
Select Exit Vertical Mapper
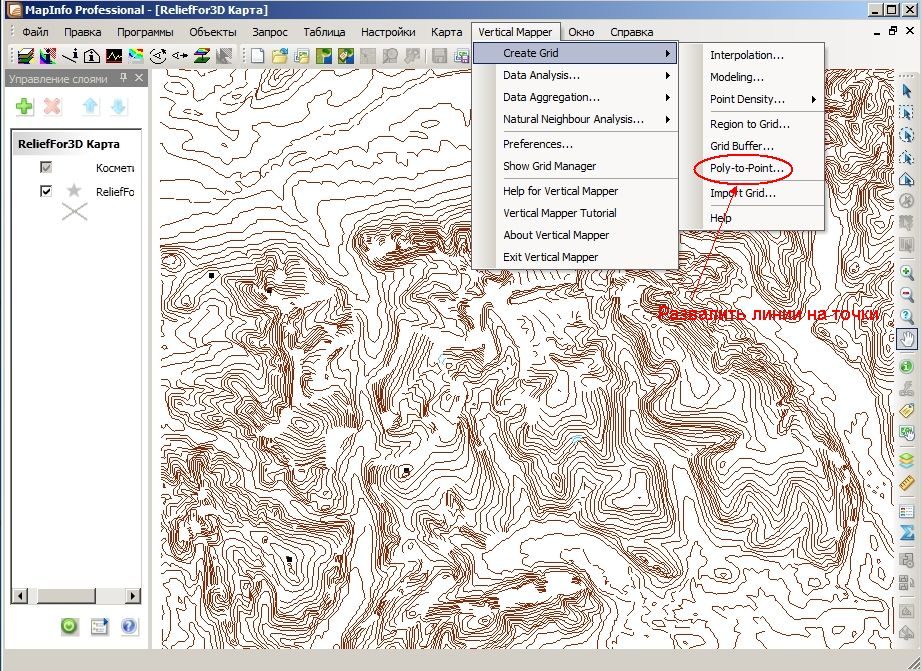[550, 257]
